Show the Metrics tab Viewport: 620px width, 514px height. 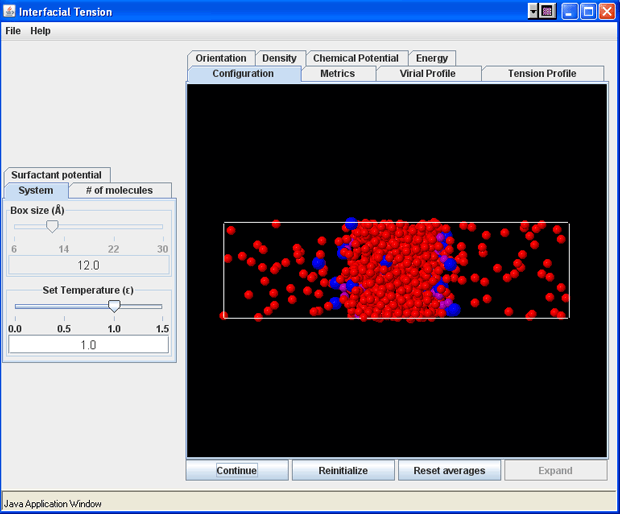click(337, 74)
